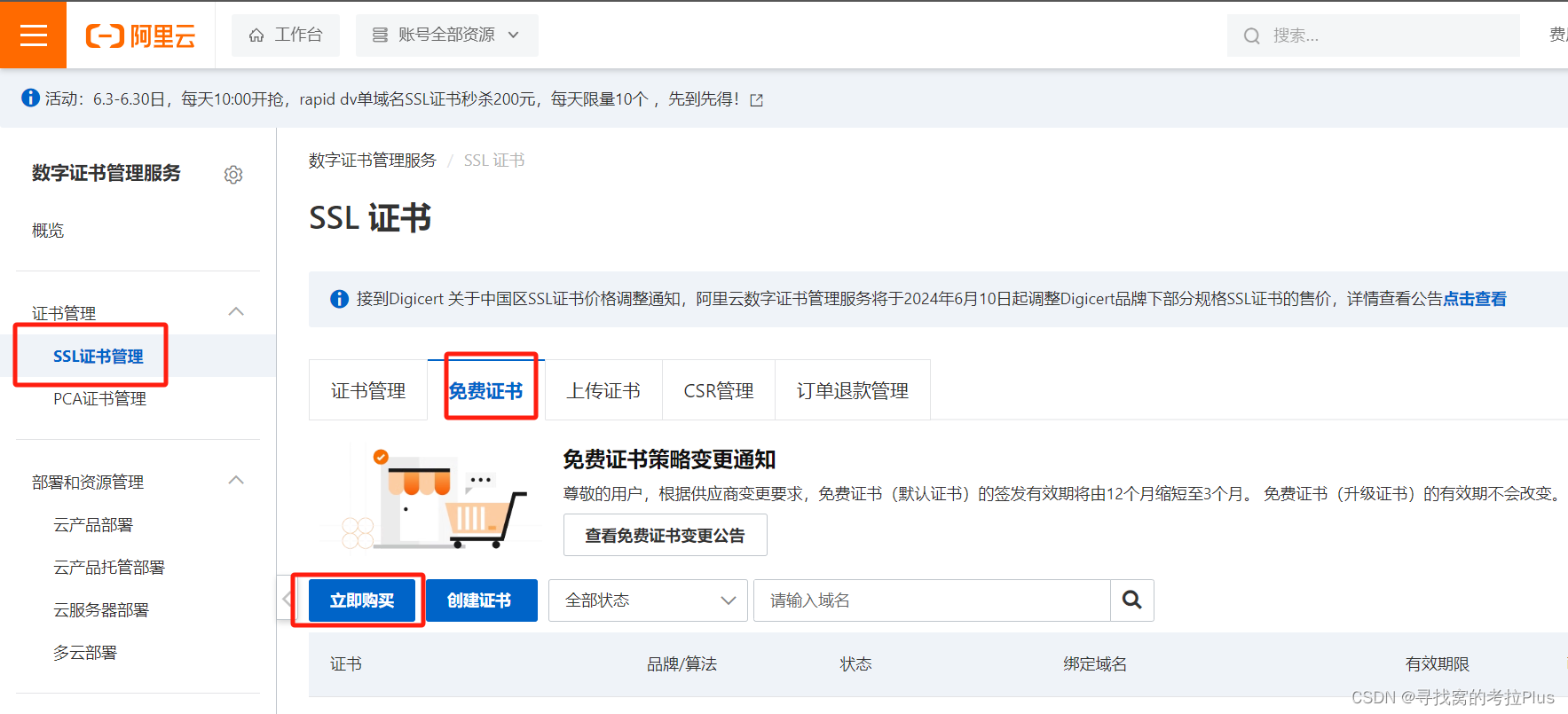
Task: Switch to the 订单退款管理 tab
Action: 853,390
